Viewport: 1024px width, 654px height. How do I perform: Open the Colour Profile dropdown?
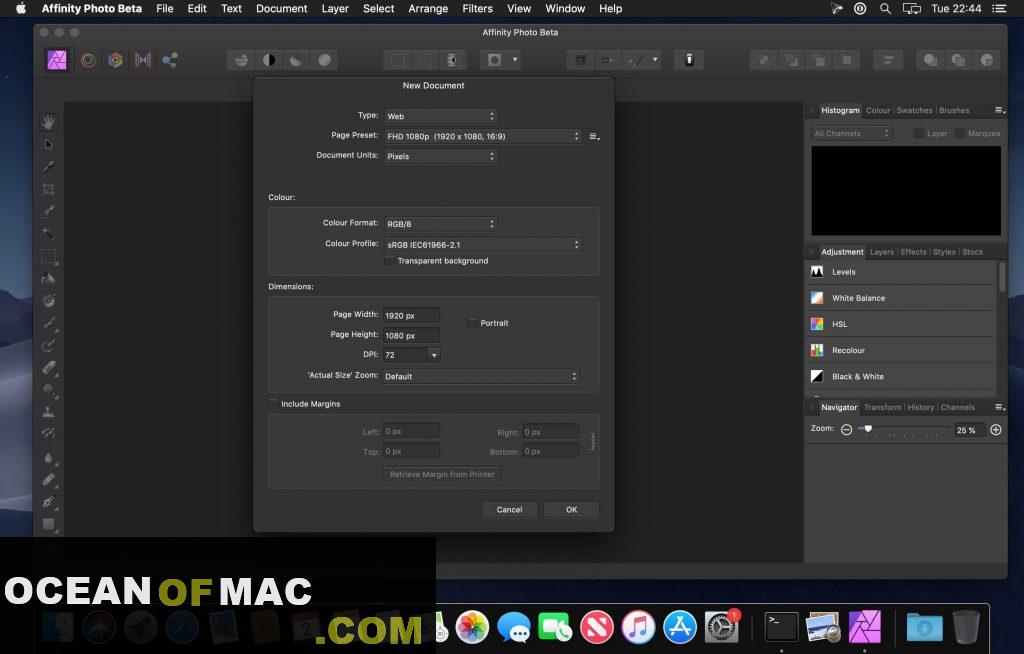pyautogui.click(x=483, y=245)
